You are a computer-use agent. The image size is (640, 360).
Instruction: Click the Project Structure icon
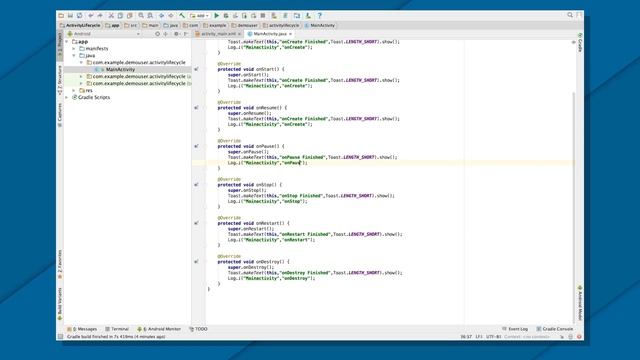297,16
